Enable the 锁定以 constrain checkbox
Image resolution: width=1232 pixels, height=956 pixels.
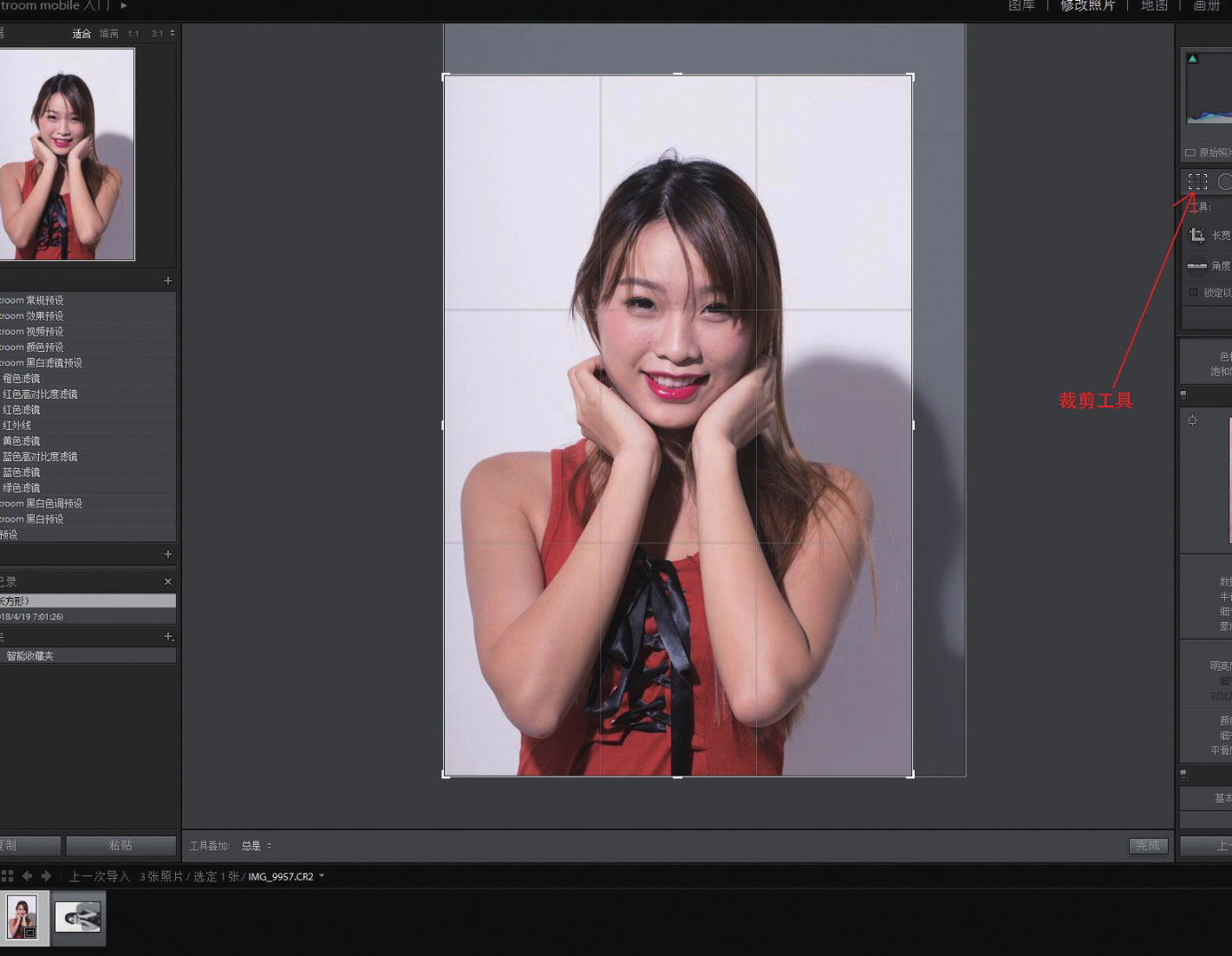(1194, 293)
